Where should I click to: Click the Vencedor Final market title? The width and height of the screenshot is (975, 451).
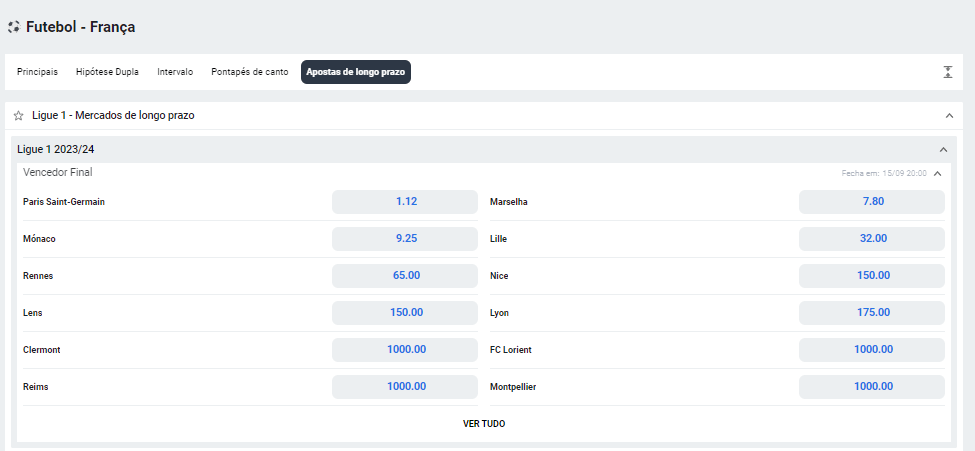pyautogui.click(x=58, y=172)
